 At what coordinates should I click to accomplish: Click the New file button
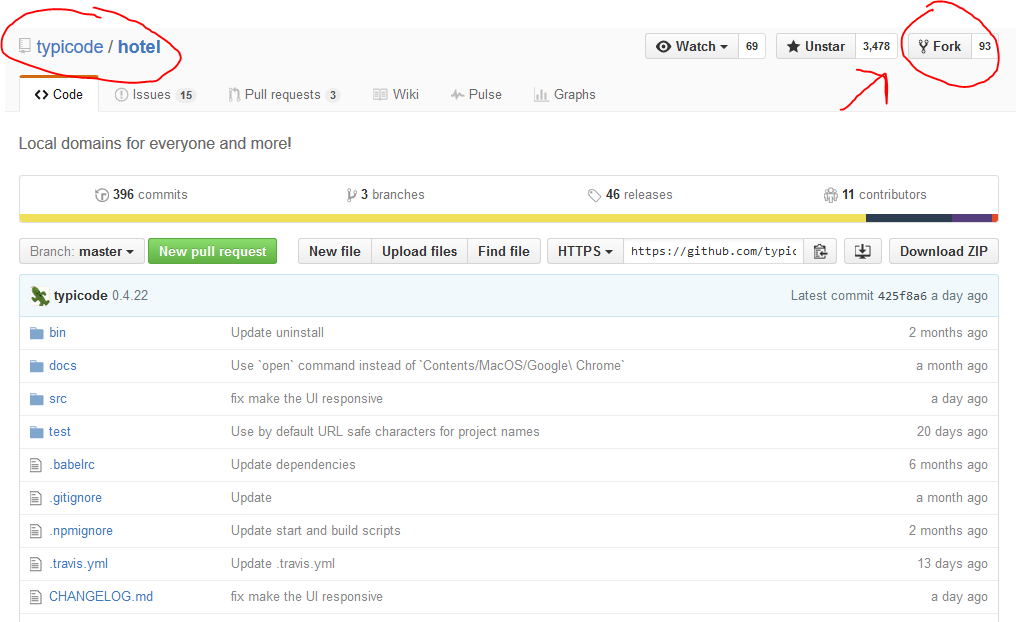pyautogui.click(x=335, y=251)
